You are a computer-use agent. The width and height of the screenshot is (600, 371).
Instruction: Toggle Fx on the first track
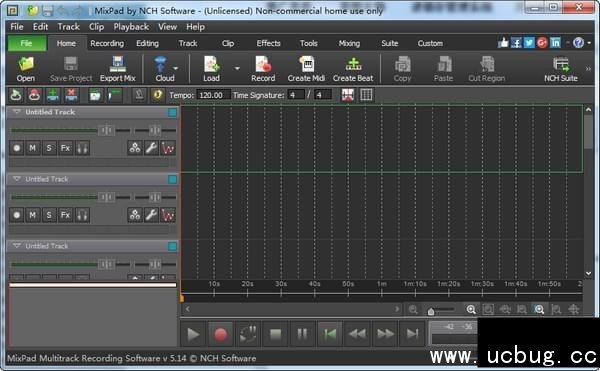click(65, 148)
